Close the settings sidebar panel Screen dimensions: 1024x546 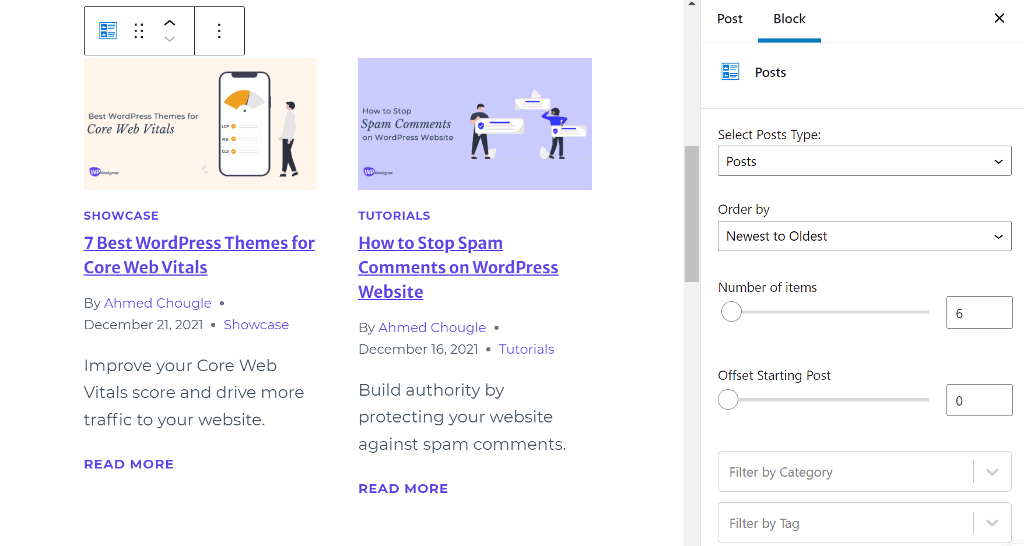tap(999, 18)
